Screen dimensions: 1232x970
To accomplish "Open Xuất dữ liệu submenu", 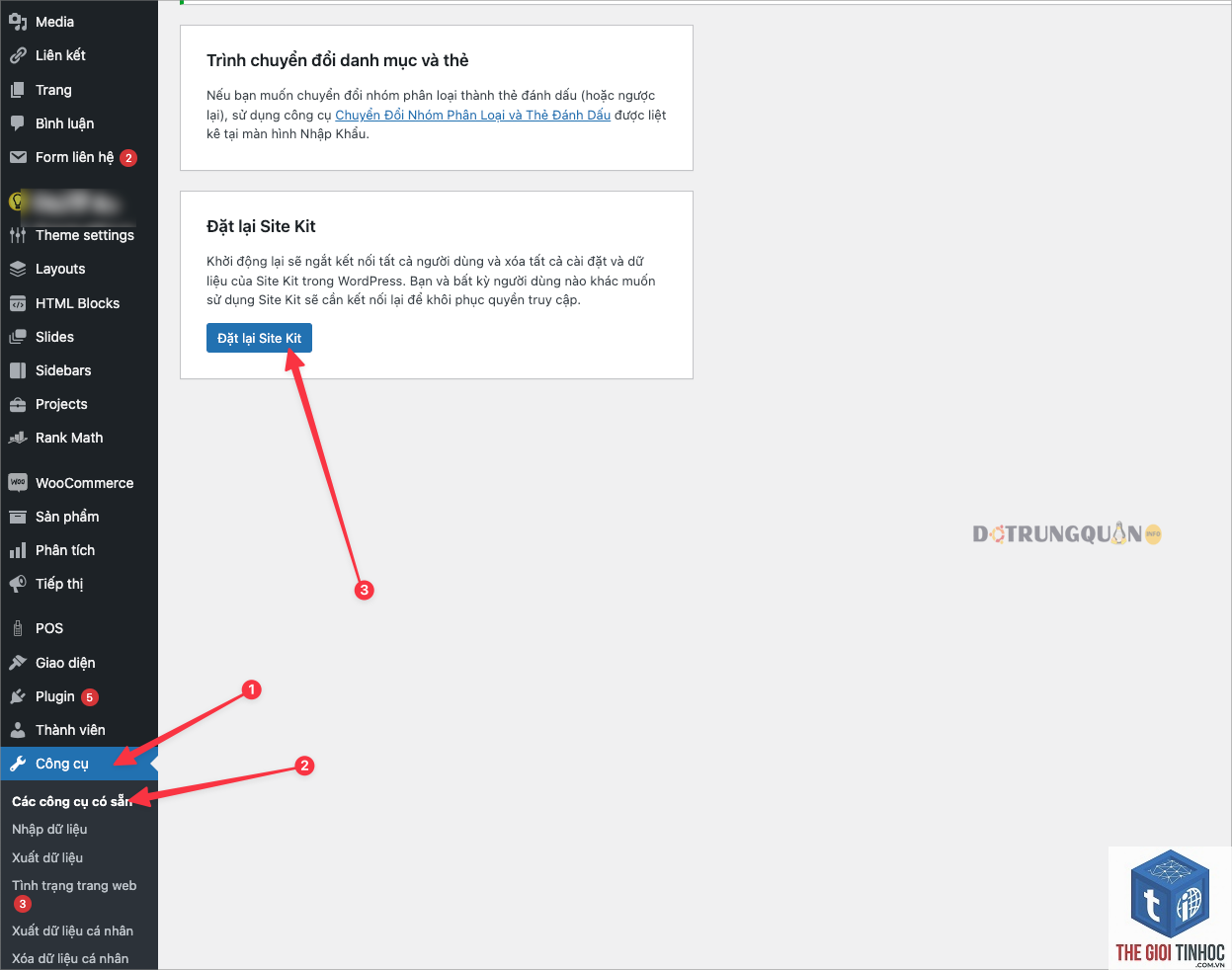I will click(x=47, y=857).
